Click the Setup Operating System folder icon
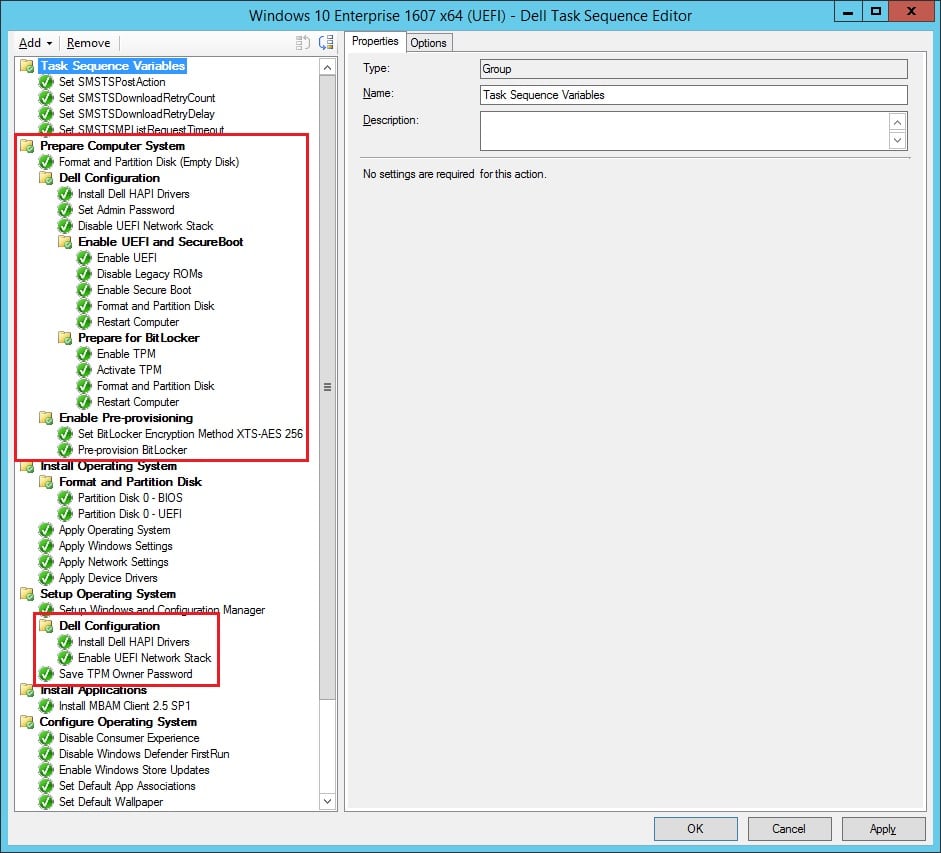Viewport: 941px width, 853px height. click(x=27, y=594)
